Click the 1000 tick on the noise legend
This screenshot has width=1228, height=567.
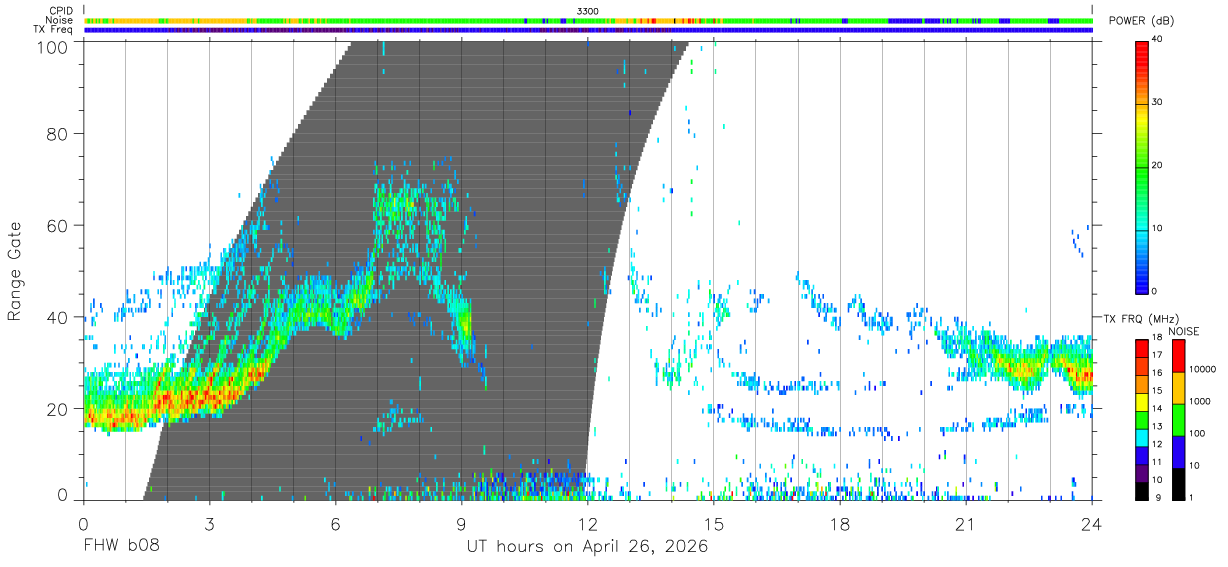pos(1198,402)
